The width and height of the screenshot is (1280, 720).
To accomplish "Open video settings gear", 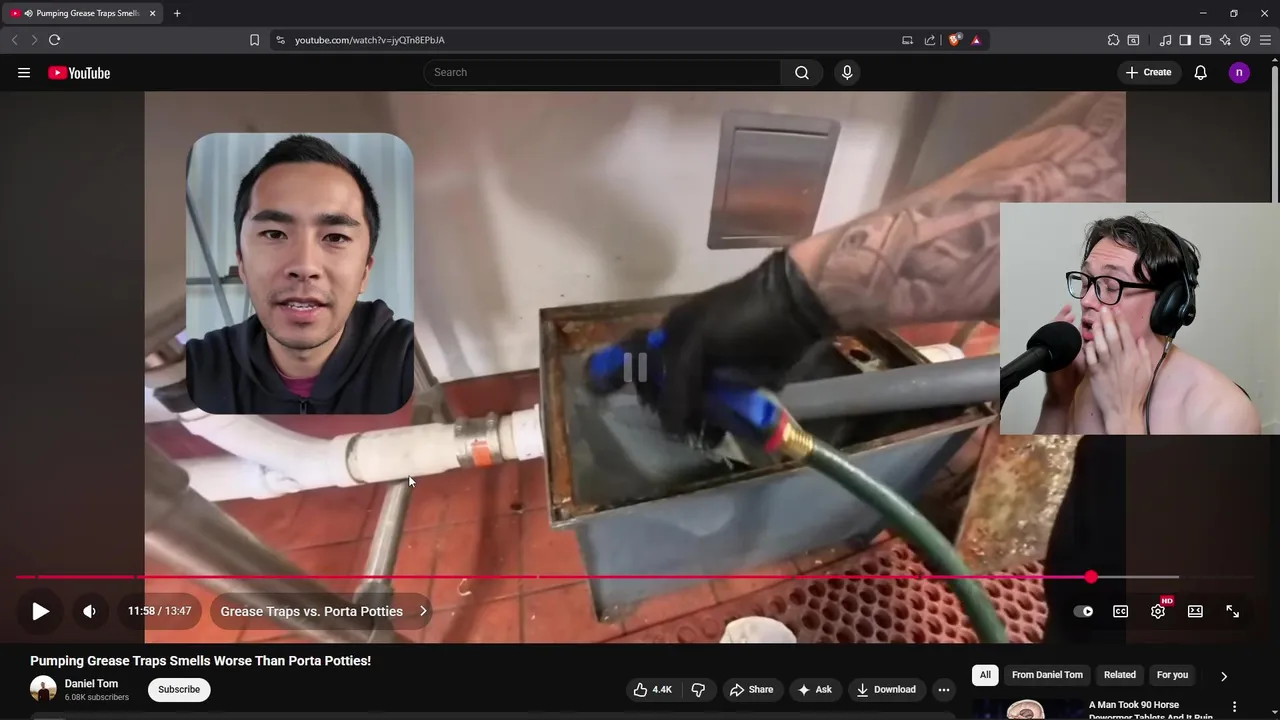I will [x=1158, y=611].
